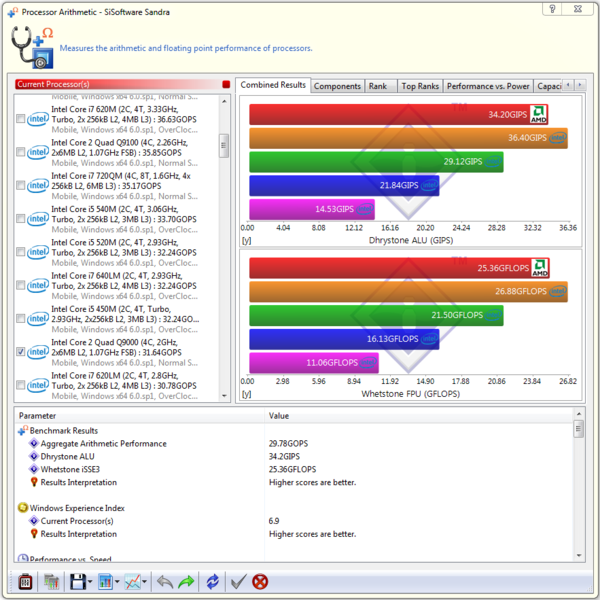Go forward with the green arrow icon

186,582
